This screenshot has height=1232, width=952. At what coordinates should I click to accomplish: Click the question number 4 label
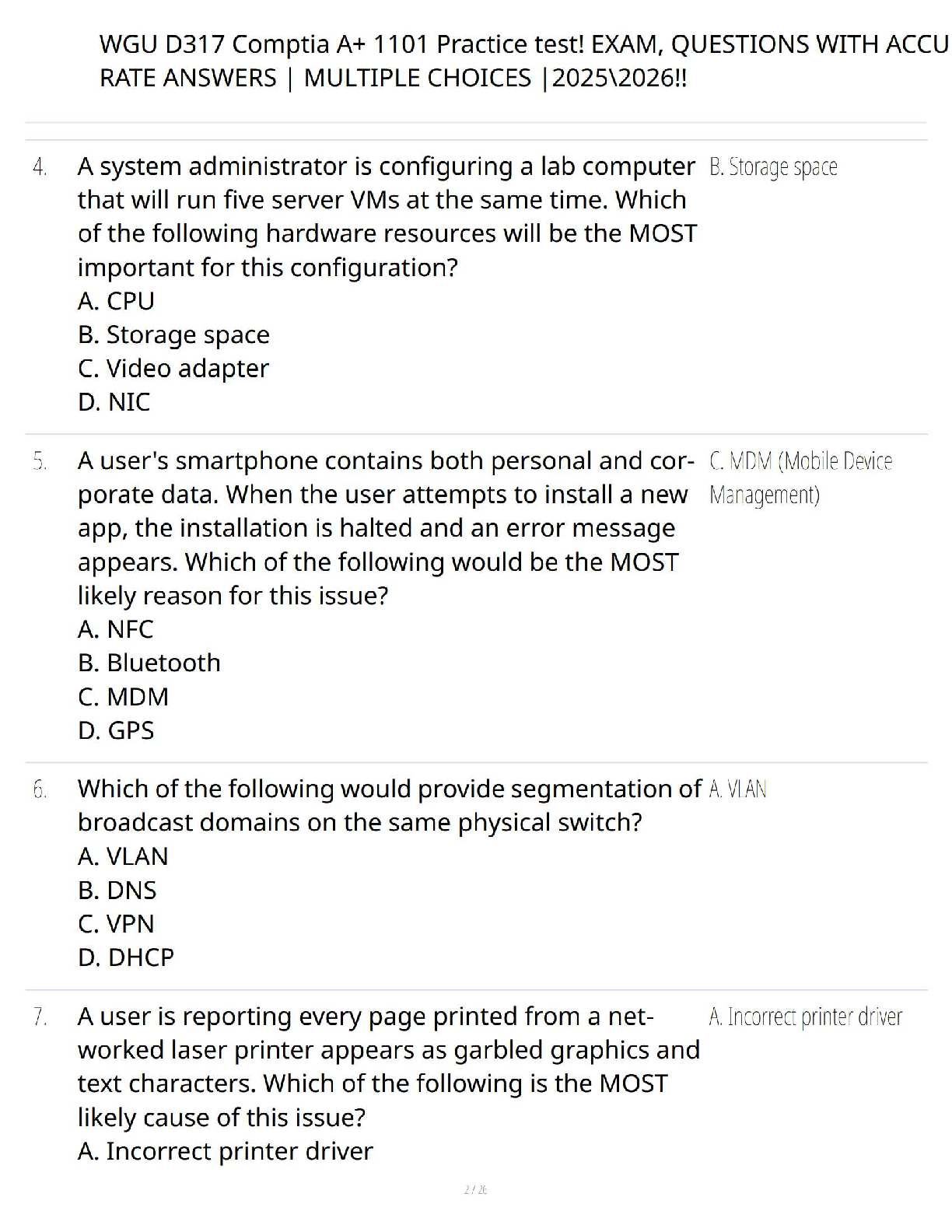pos(40,167)
